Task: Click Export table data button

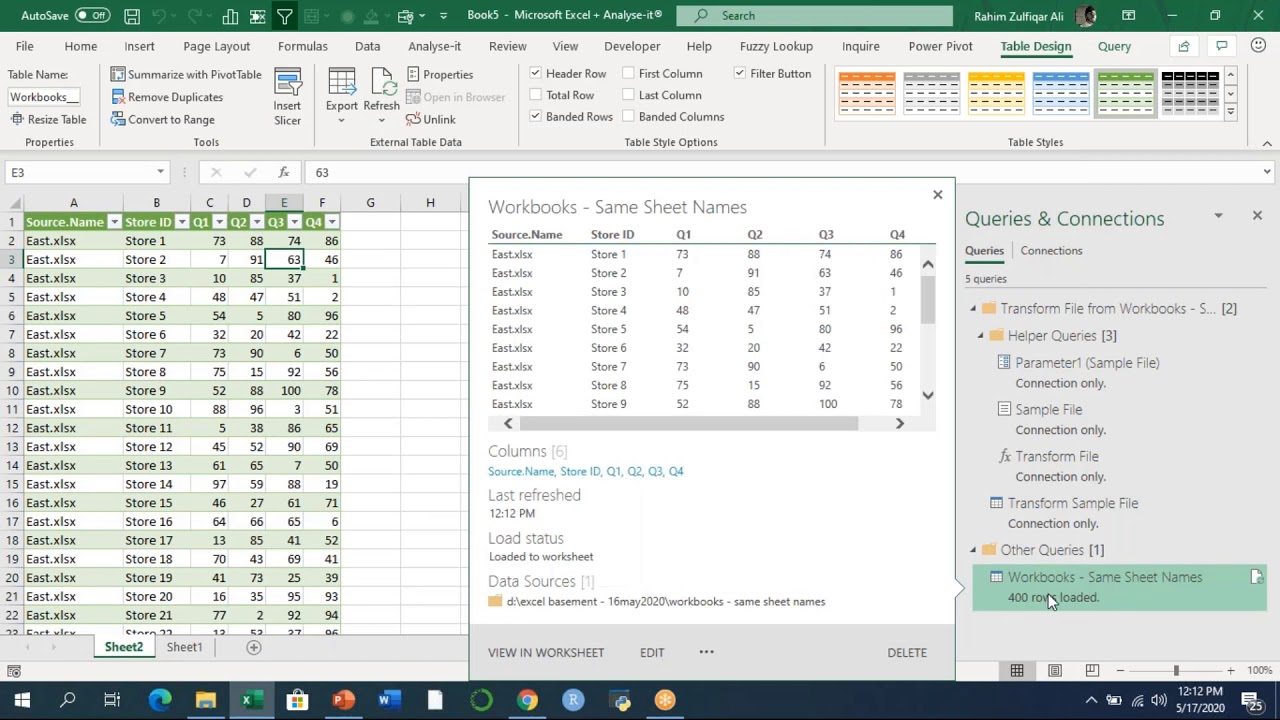Action: click(341, 98)
